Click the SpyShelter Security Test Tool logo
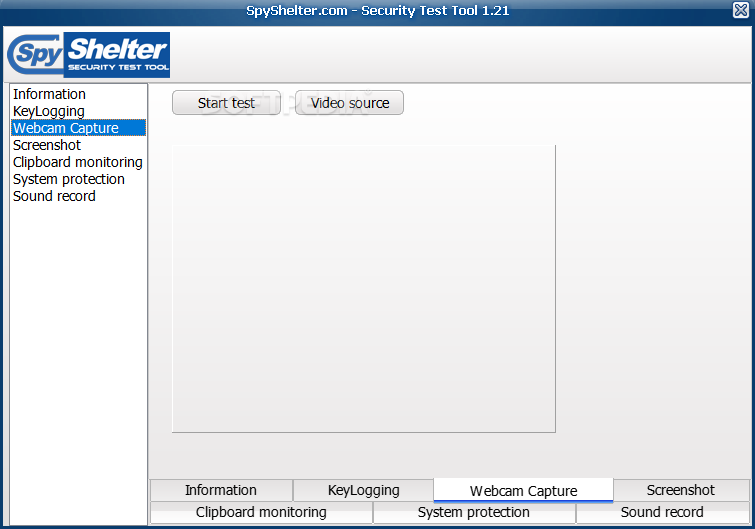This screenshot has height=529, width=755. (x=89, y=55)
